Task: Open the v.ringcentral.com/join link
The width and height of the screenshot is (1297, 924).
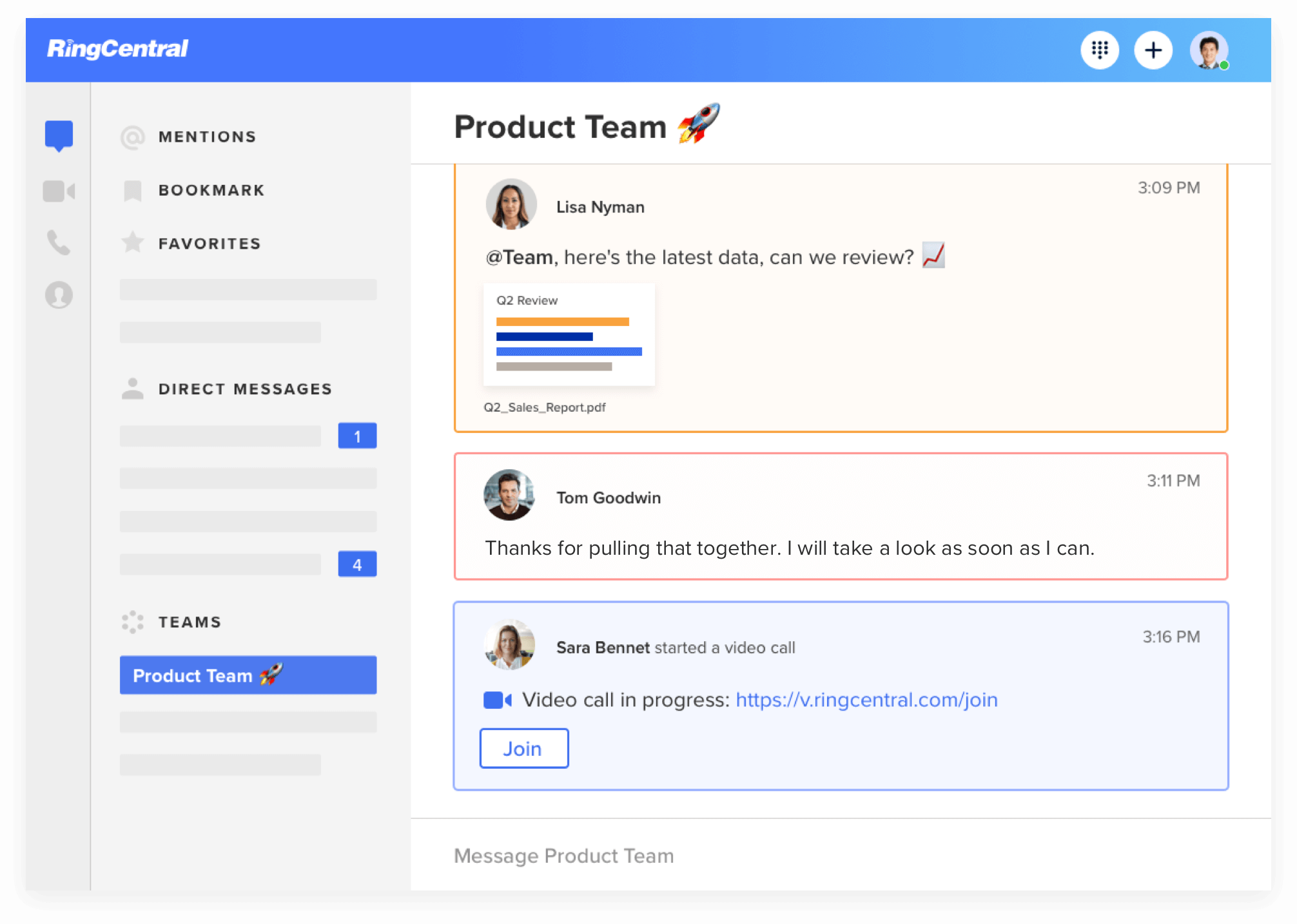Action: click(866, 700)
